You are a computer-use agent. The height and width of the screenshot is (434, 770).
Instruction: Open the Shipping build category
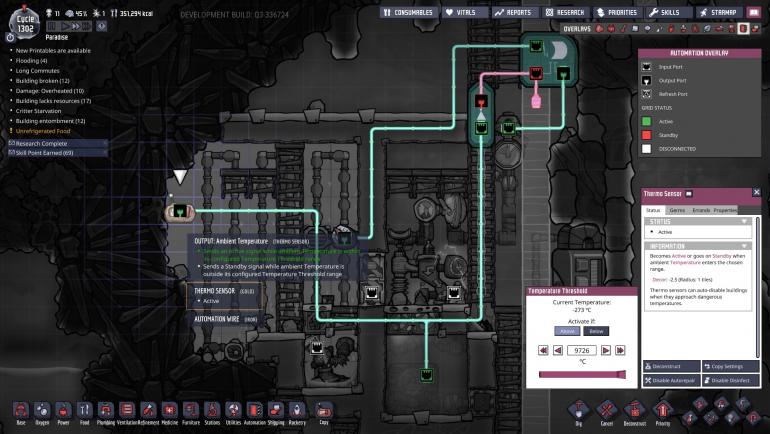tap(275, 413)
